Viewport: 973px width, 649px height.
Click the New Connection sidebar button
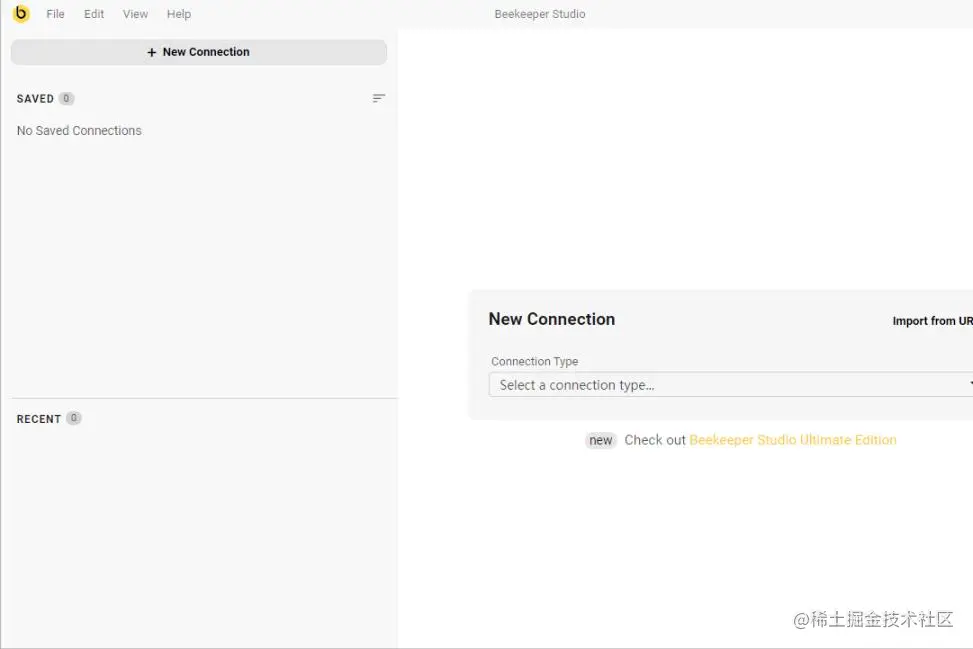pos(199,52)
